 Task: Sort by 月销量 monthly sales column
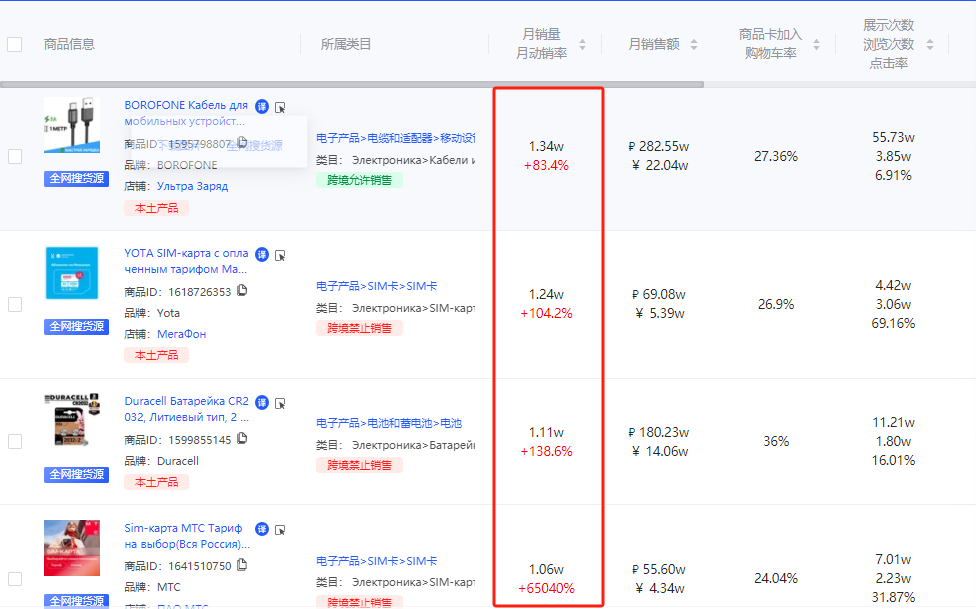(583, 44)
